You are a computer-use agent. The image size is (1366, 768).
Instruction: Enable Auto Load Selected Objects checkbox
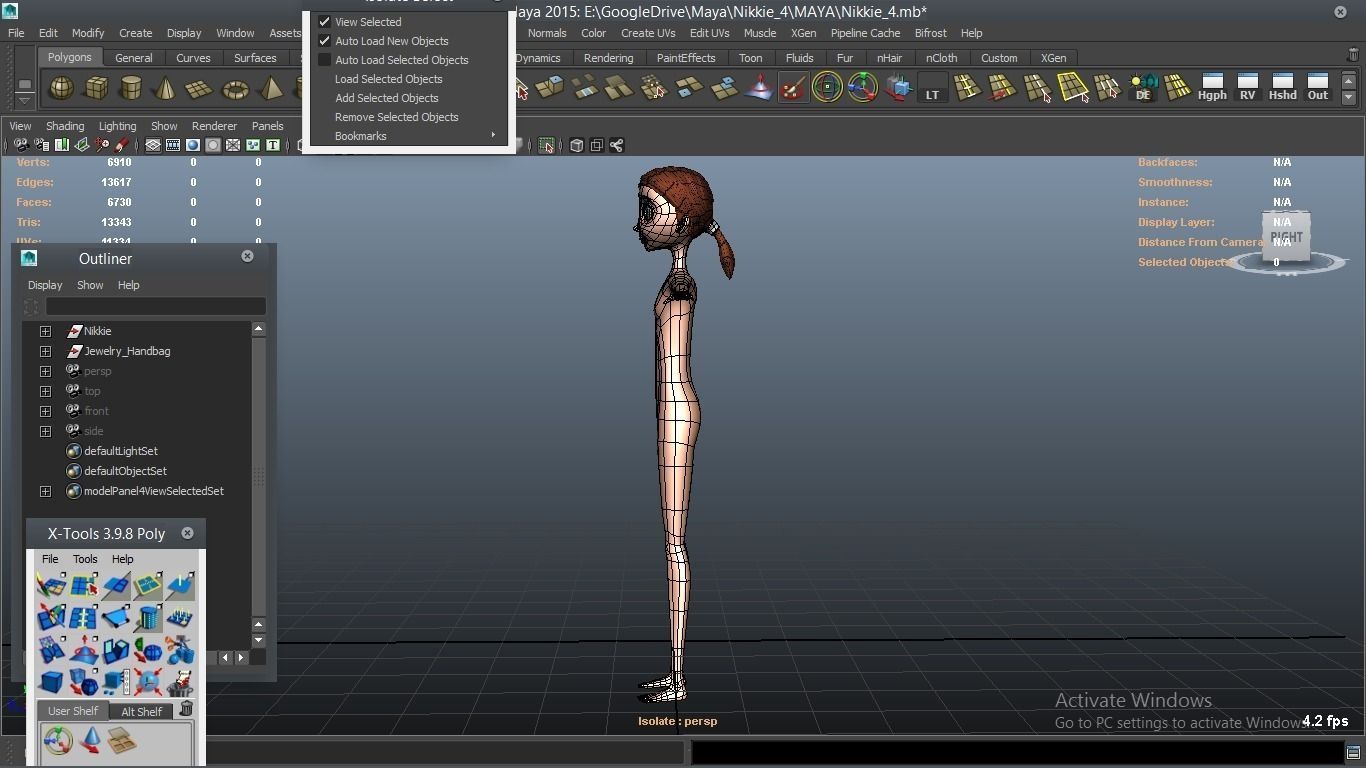click(324, 60)
